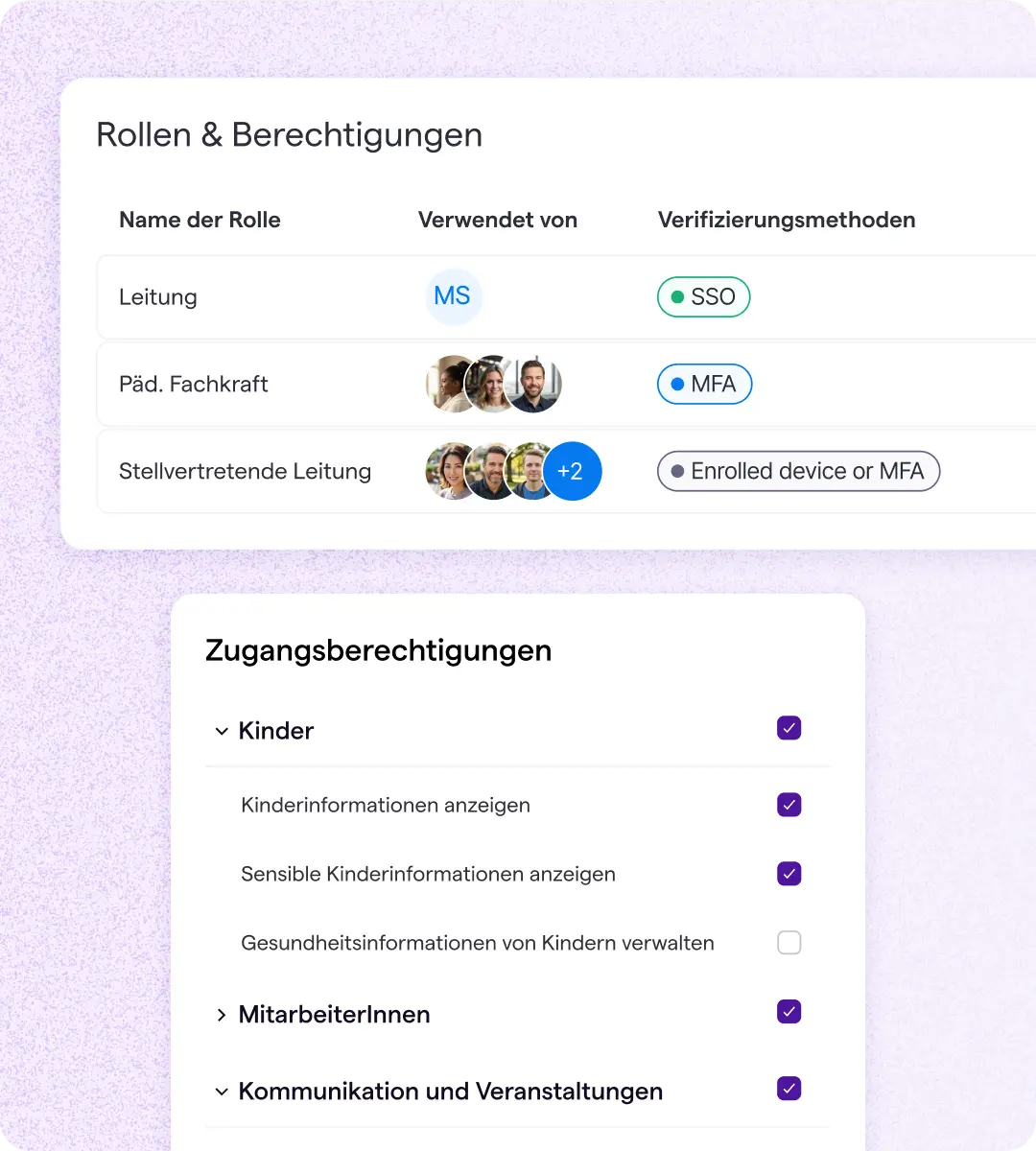Uncheck Kinderinformationen anzeigen checkbox
The height and width of the screenshot is (1151, 1036).
tap(789, 805)
